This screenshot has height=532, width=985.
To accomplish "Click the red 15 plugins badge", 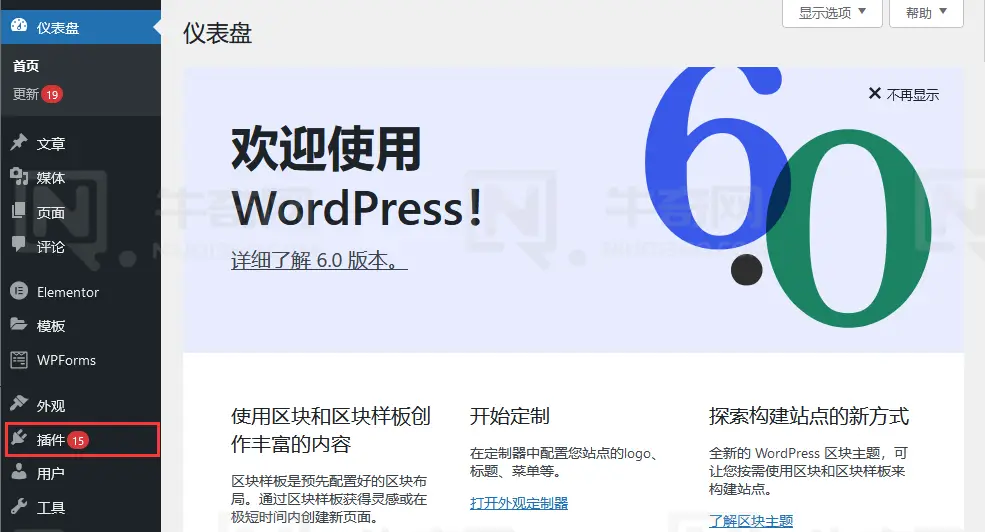I will [x=78, y=440].
